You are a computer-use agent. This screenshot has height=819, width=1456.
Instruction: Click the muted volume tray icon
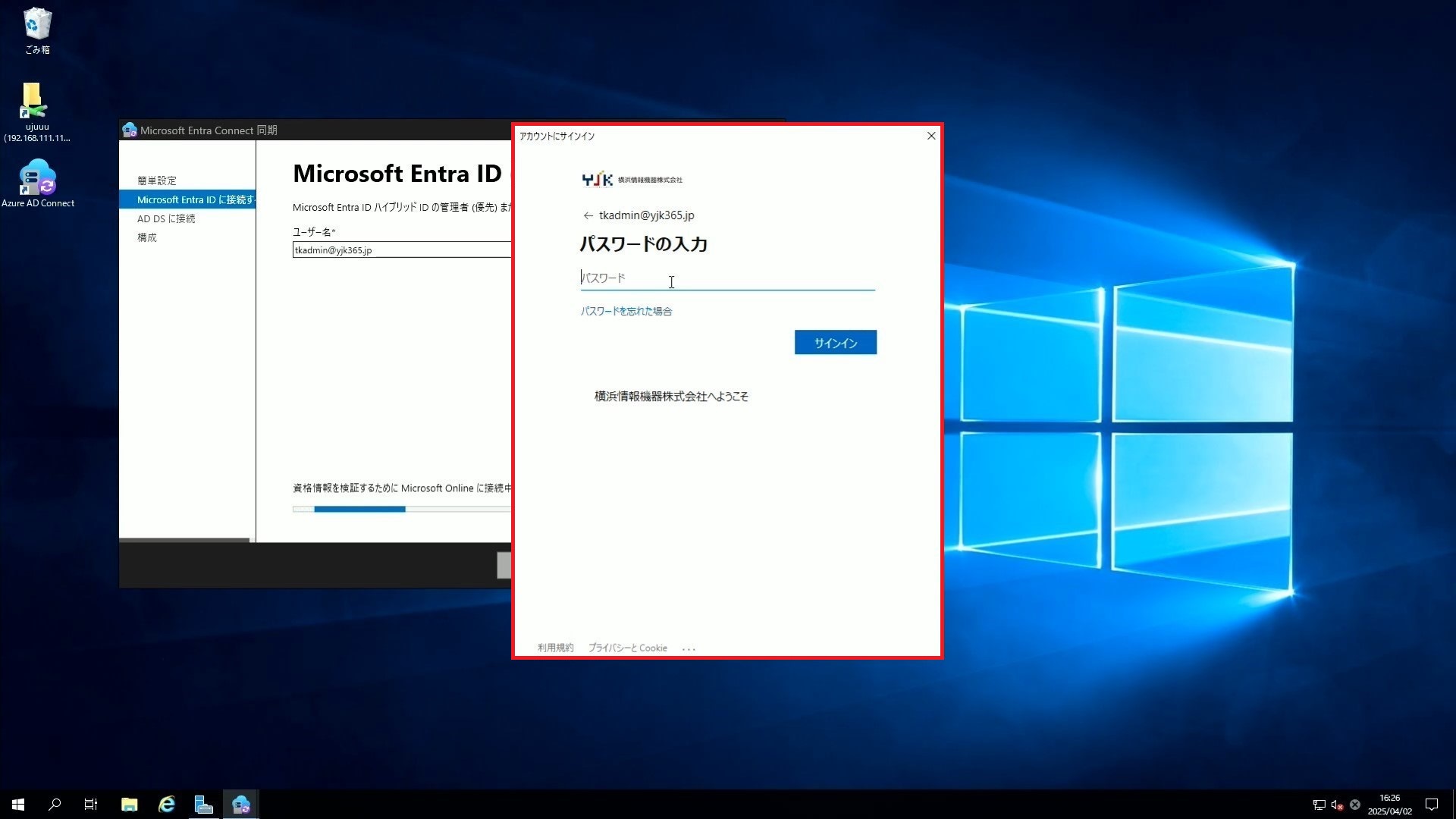[1337, 805]
